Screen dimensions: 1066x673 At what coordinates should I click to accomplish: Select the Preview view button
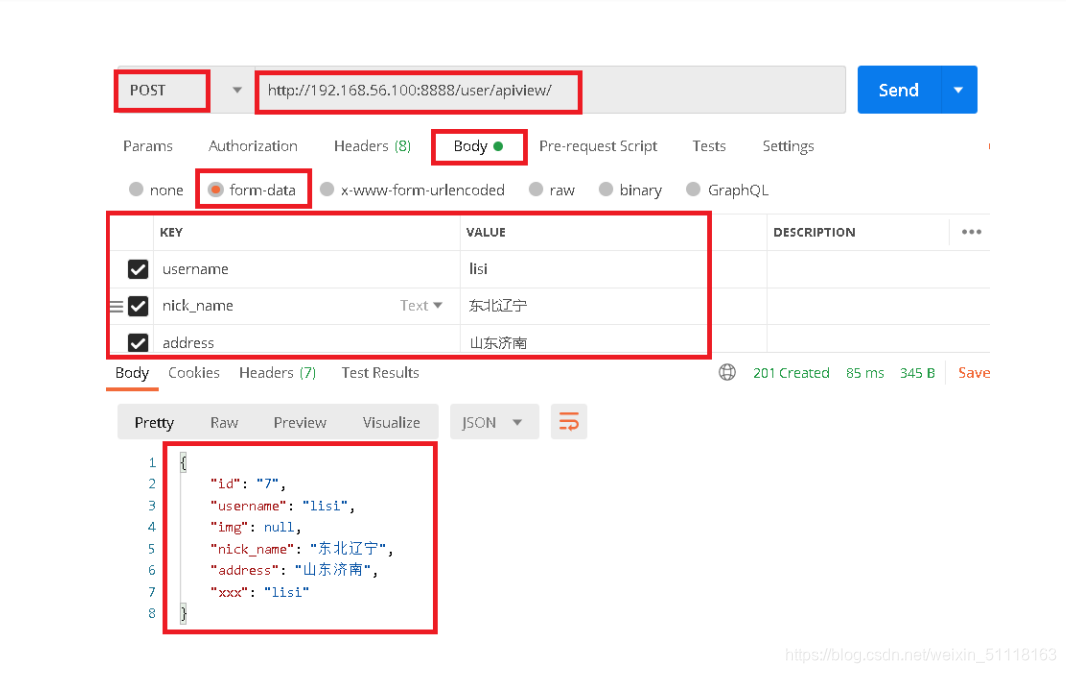click(300, 422)
